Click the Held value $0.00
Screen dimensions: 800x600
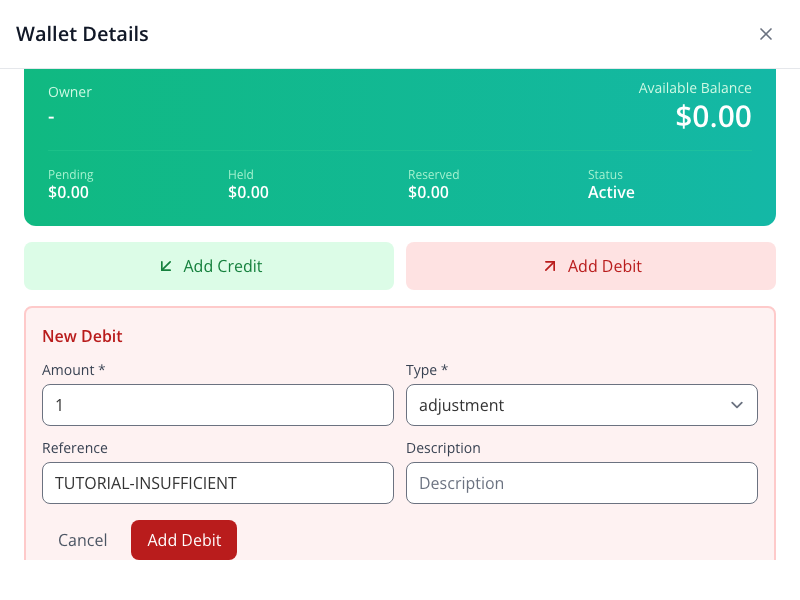click(x=248, y=192)
